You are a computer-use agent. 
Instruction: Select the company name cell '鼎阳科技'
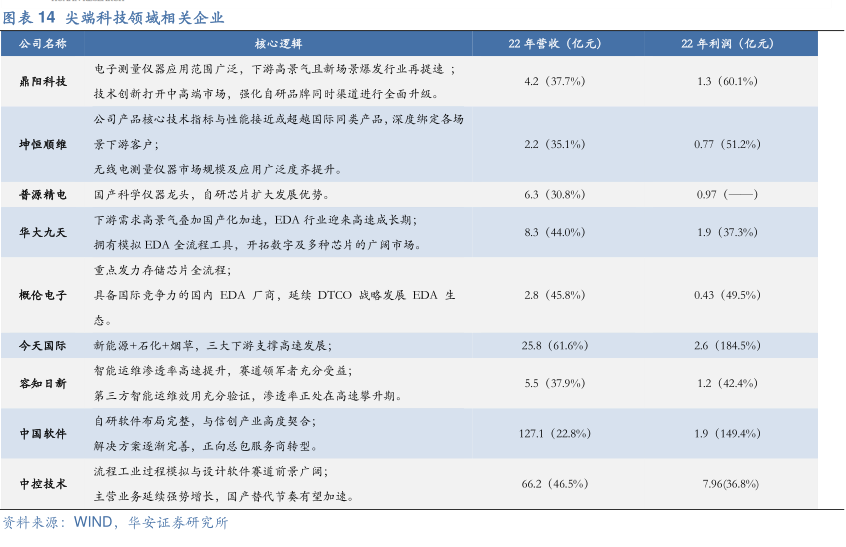(43, 81)
